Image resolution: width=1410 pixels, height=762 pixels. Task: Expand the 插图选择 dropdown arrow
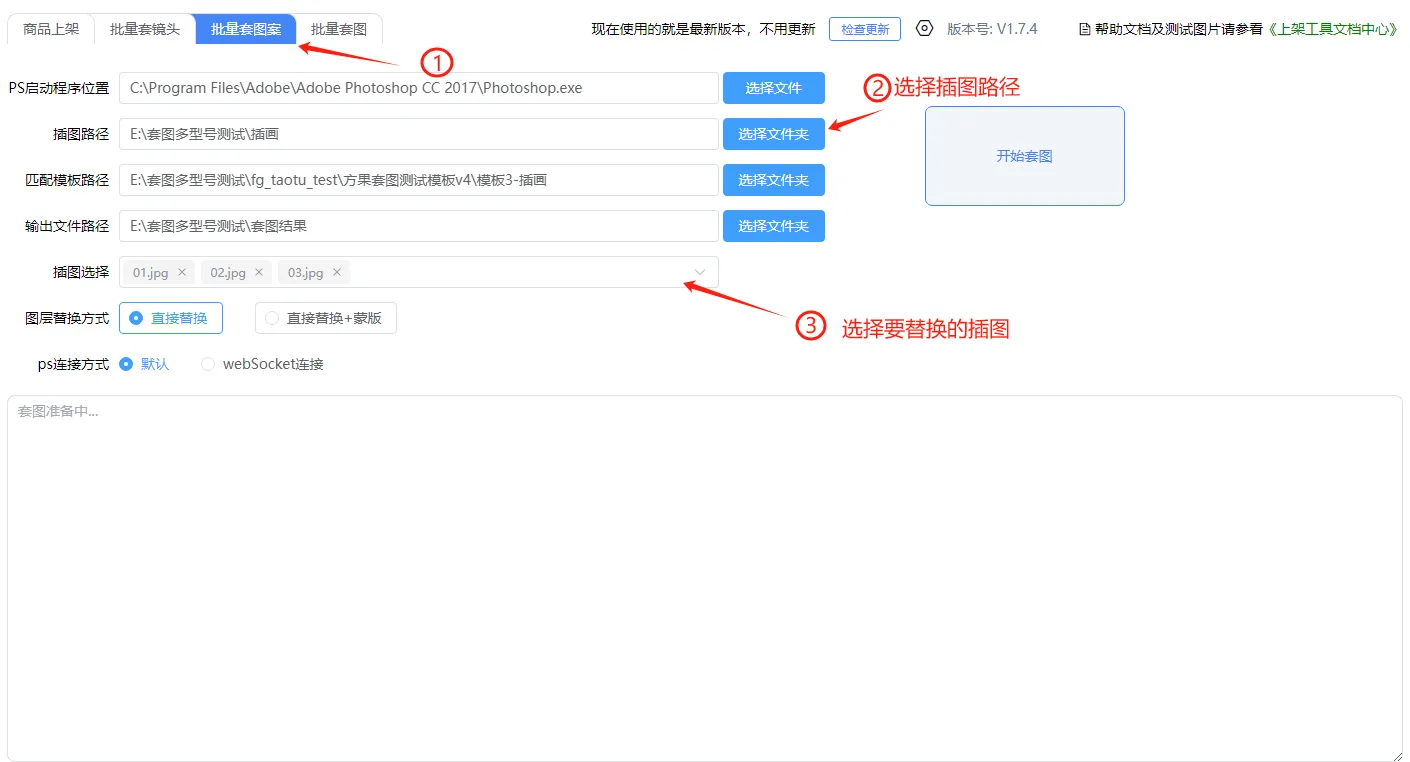tap(700, 272)
